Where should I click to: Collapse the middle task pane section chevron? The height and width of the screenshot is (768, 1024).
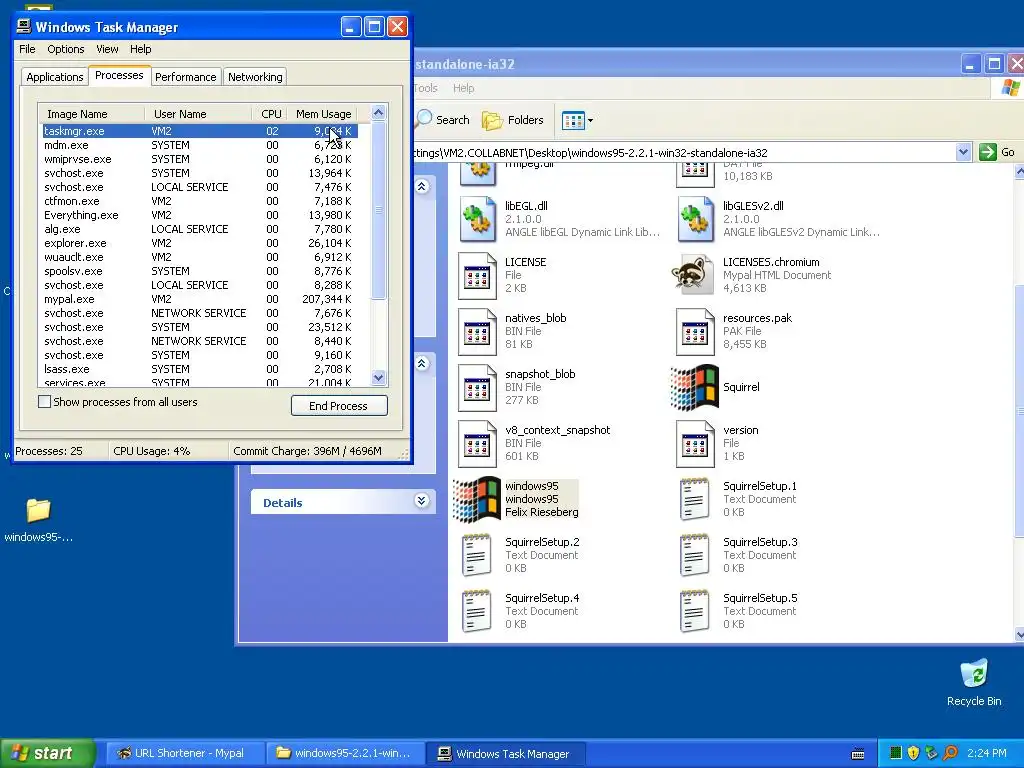point(422,363)
